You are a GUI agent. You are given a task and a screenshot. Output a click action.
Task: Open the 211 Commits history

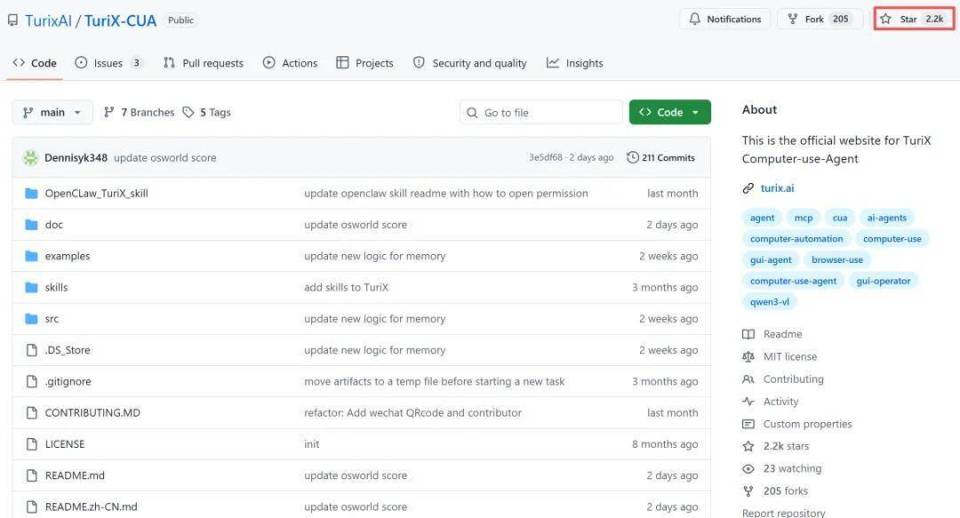tap(661, 157)
